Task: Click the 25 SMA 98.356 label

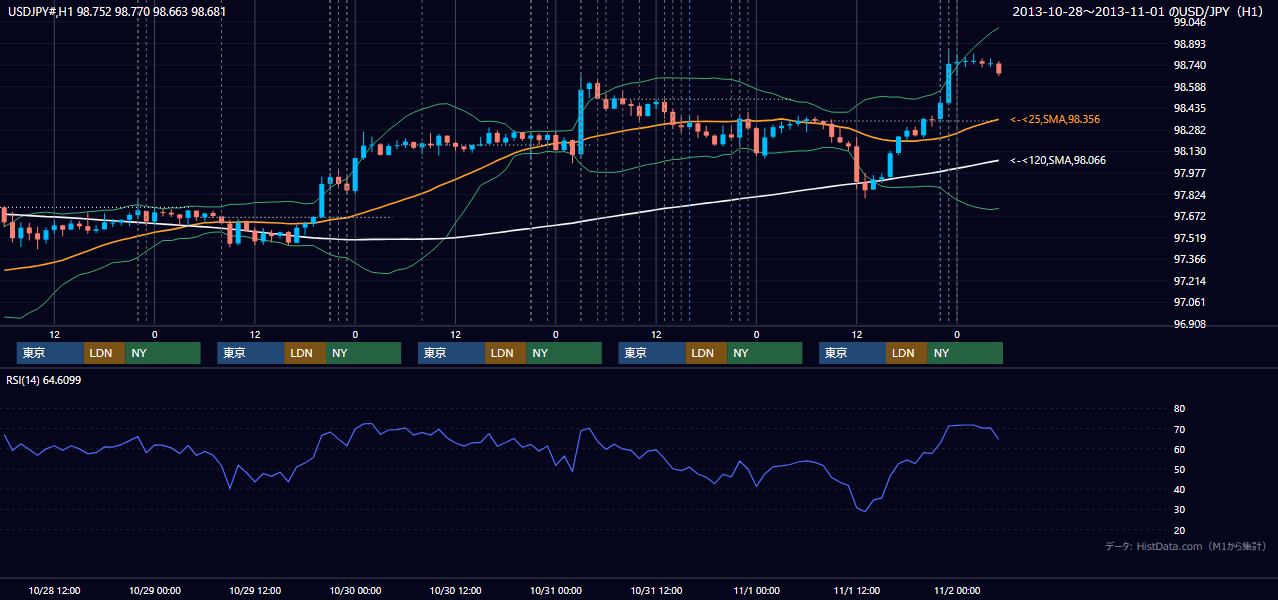Action: click(1055, 119)
